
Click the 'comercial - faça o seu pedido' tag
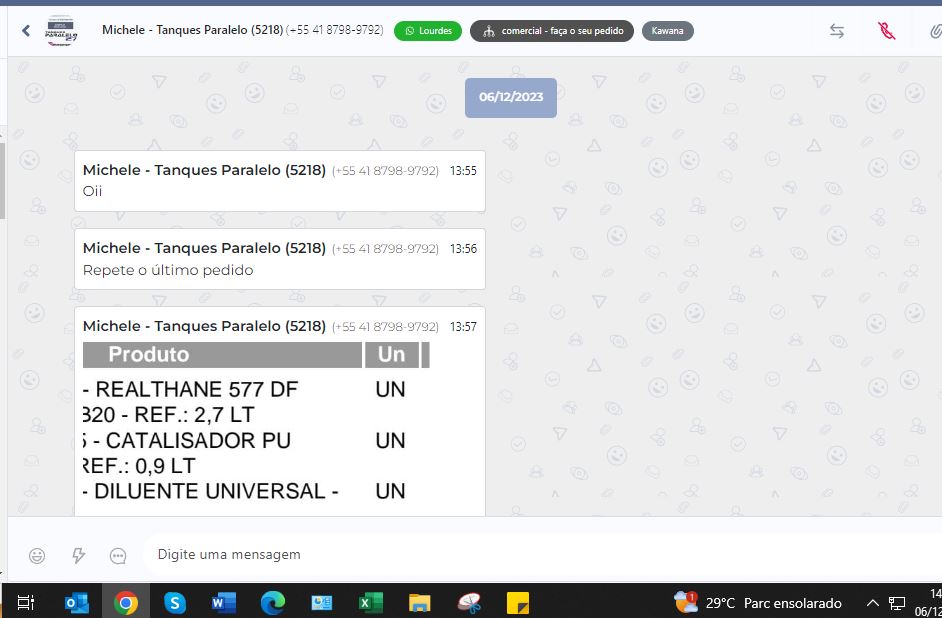tap(552, 31)
